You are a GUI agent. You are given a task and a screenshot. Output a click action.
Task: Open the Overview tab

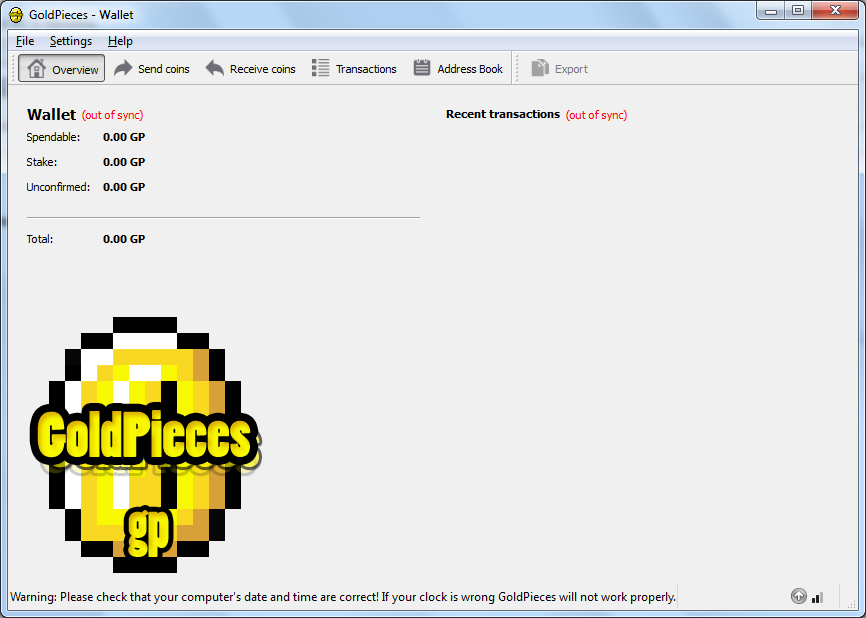pyautogui.click(x=61, y=68)
